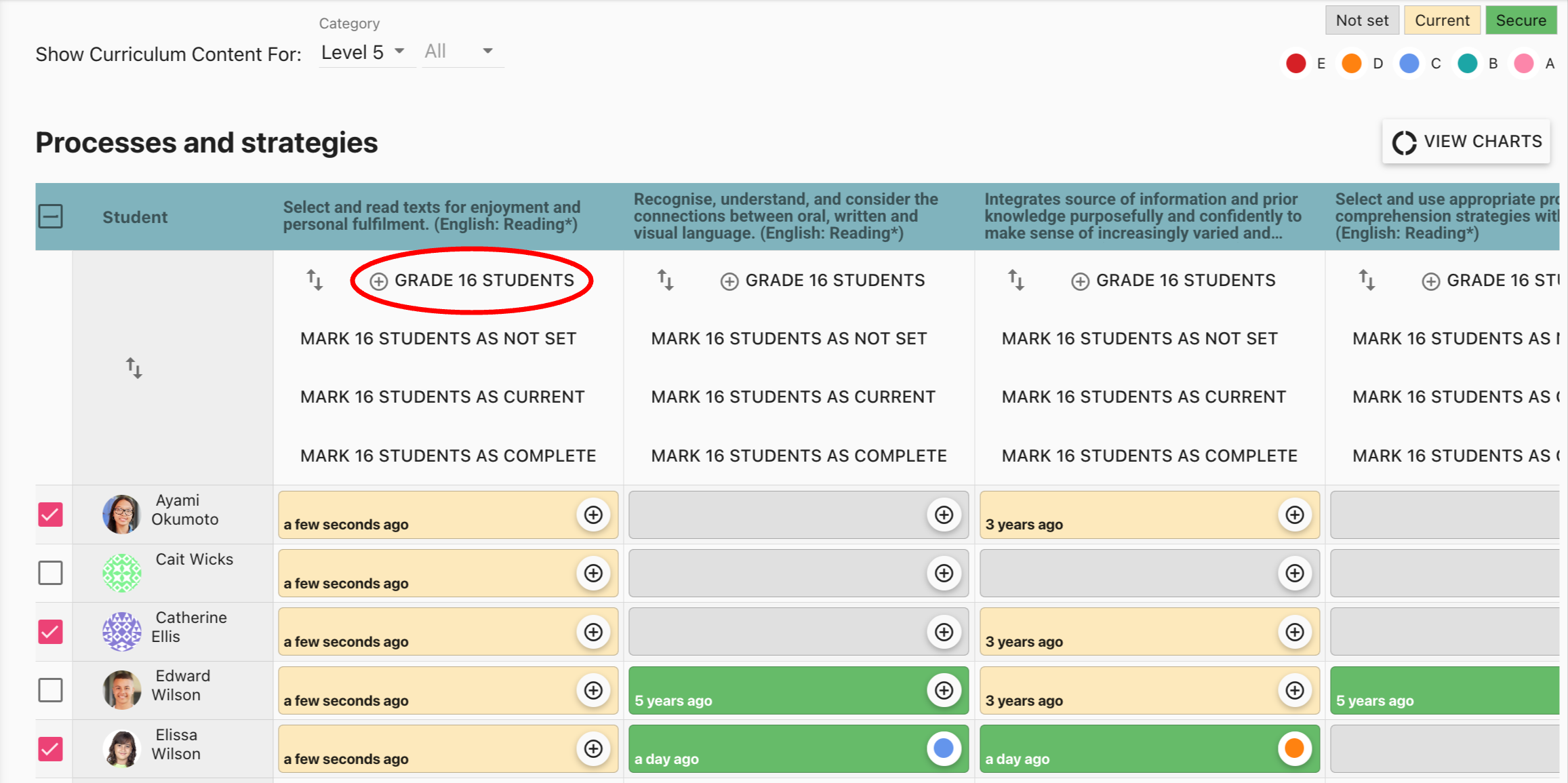Click plus icon in Ayami Okumoto's first cell
Screen dimensions: 1568x783
click(593, 515)
